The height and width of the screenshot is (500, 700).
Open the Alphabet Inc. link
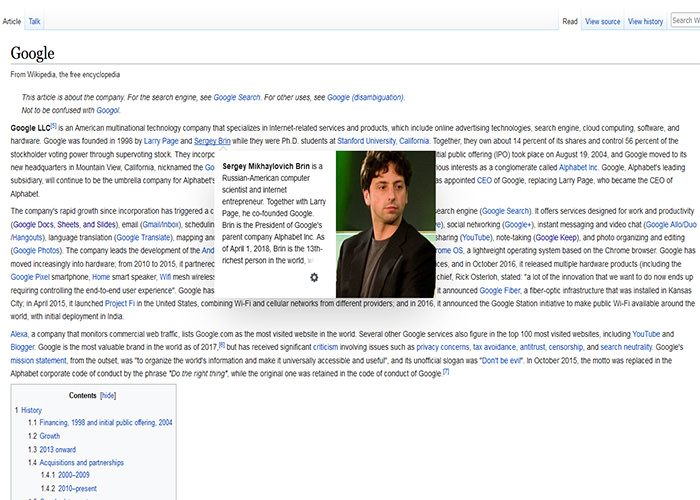point(578,167)
